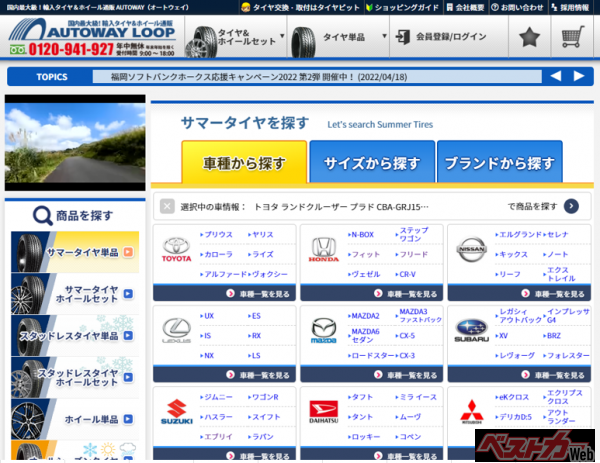Click the Suzuki logo

176,412
